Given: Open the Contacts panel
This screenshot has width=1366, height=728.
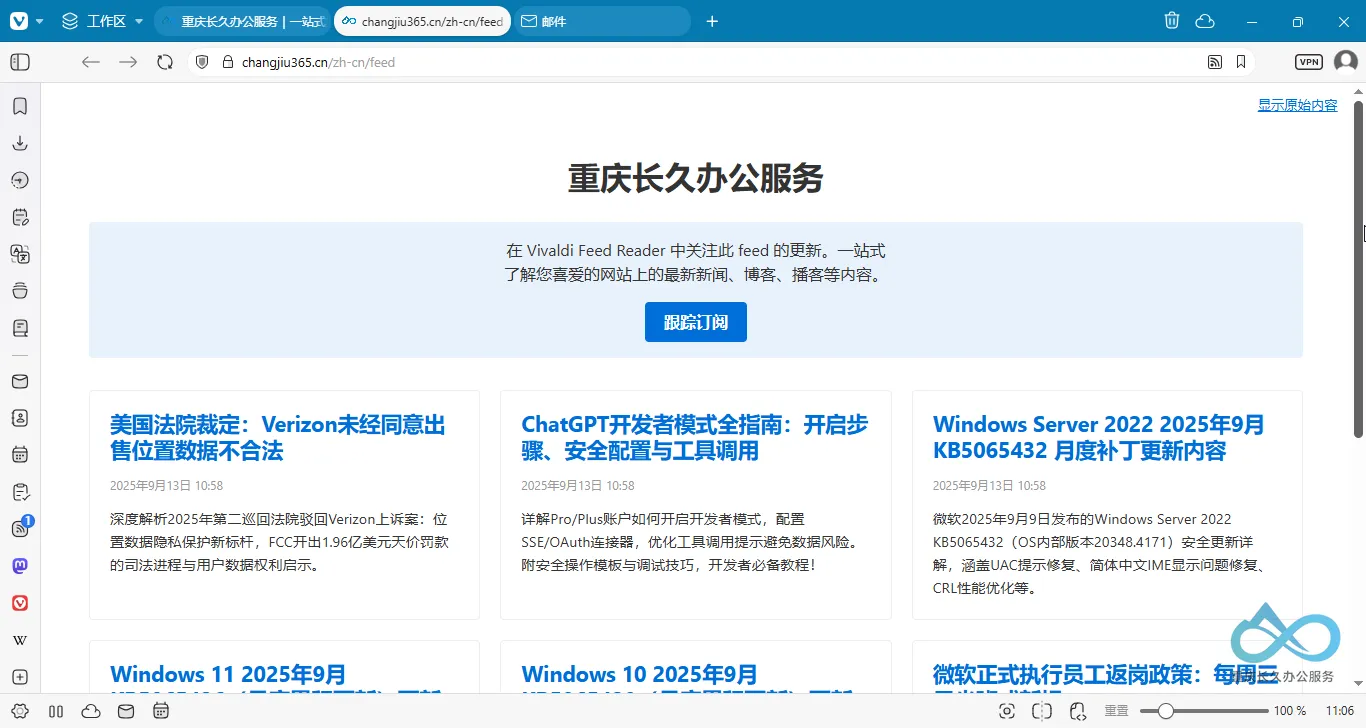Looking at the screenshot, I should tap(20, 418).
